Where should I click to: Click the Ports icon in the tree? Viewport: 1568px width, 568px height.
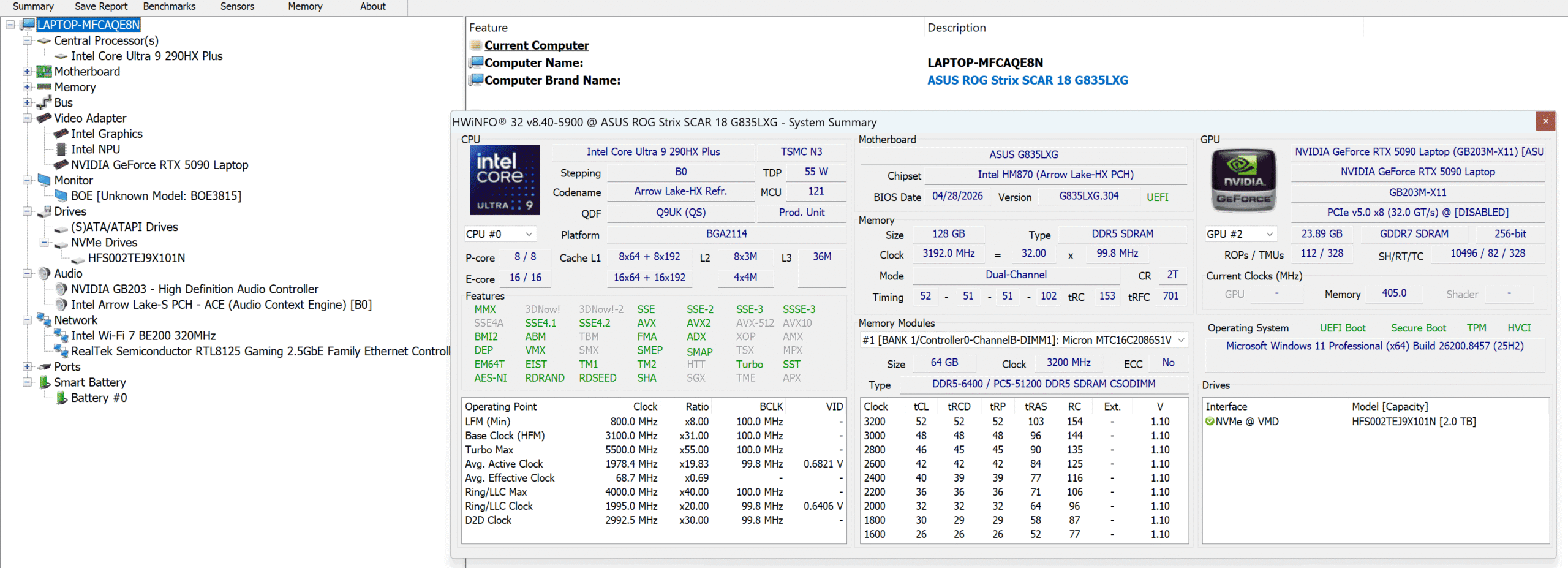44,367
